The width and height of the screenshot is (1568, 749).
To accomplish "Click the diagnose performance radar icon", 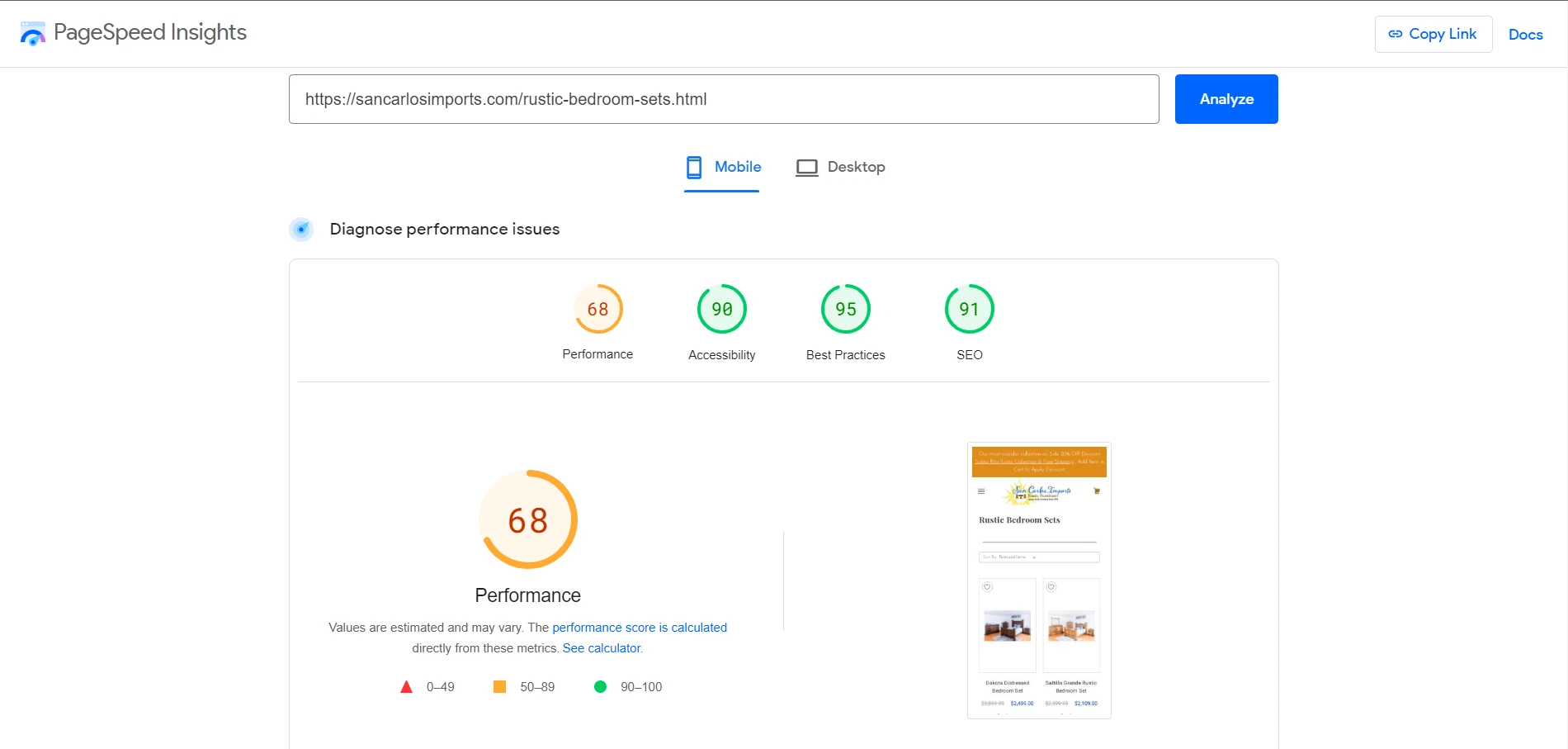I will click(301, 229).
